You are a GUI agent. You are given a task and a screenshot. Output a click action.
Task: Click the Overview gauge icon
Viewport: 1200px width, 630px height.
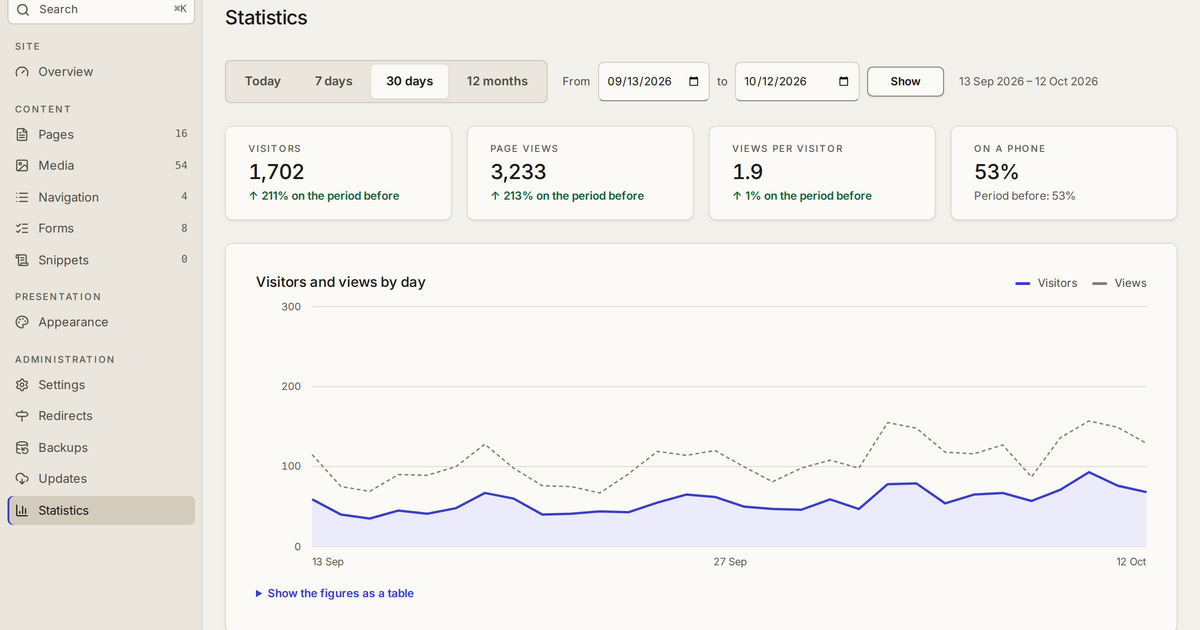point(23,72)
